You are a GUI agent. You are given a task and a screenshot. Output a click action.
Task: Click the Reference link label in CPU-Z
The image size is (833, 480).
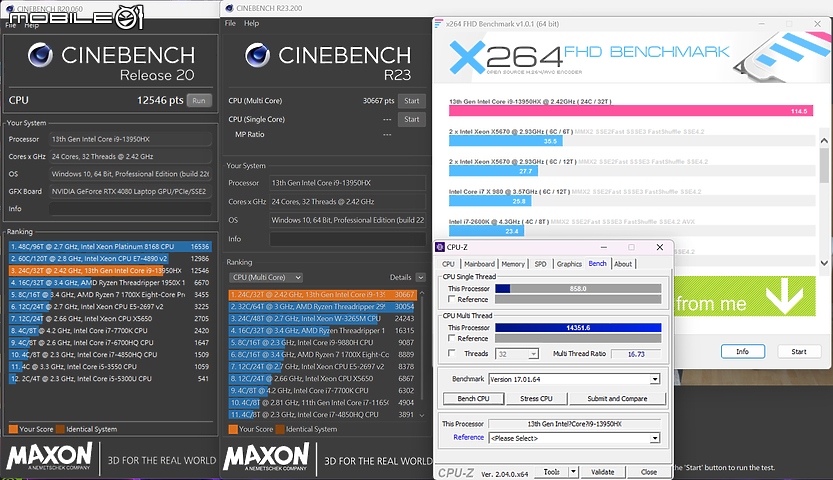tap(469, 437)
